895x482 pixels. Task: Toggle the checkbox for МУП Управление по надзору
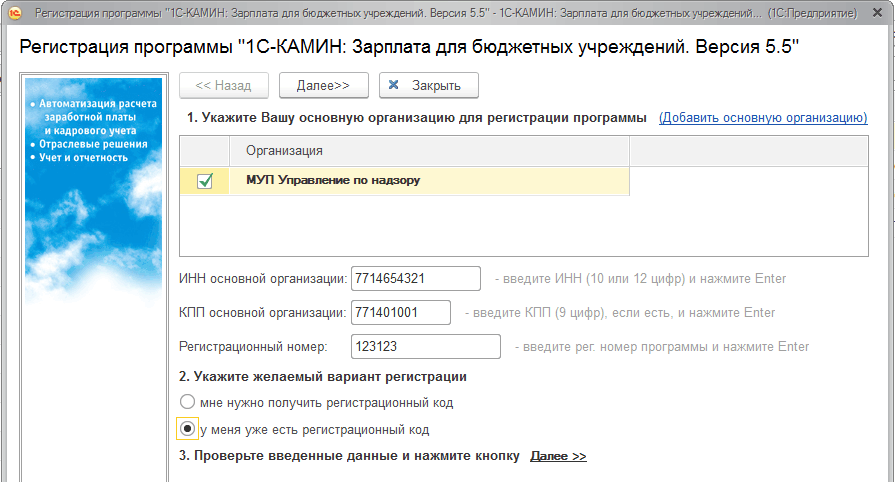coord(205,181)
